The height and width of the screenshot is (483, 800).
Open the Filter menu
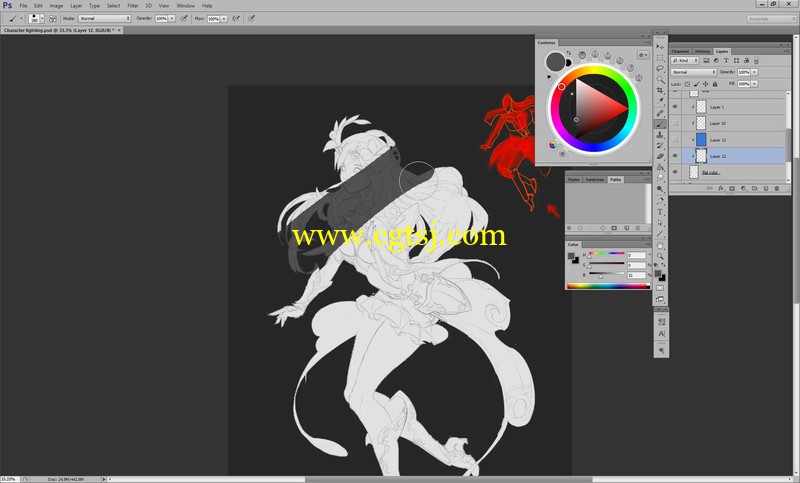[x=133, y=6]
